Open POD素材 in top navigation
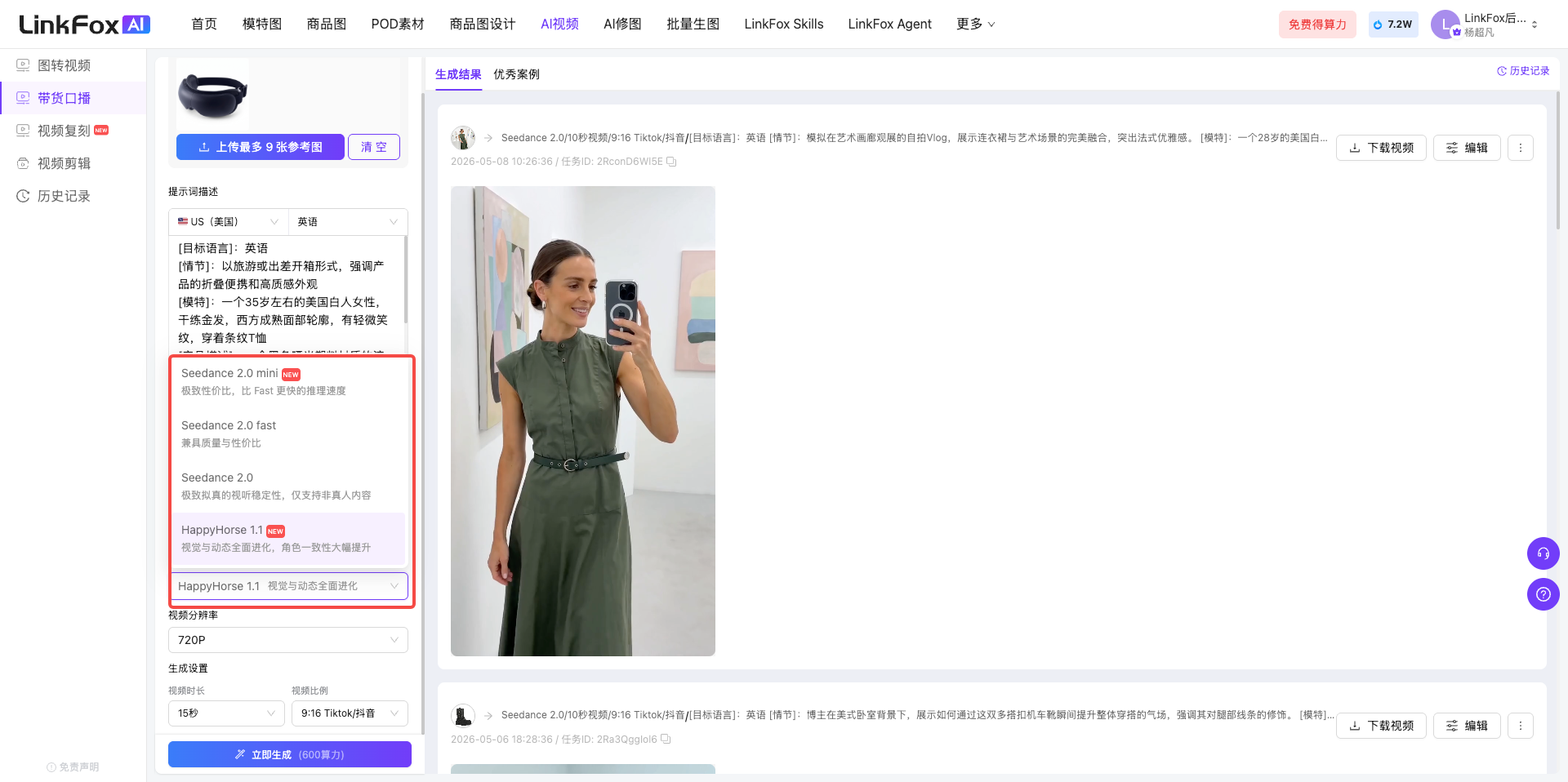The height and width of the screenshot is (782, 1568). coord(398,24)
